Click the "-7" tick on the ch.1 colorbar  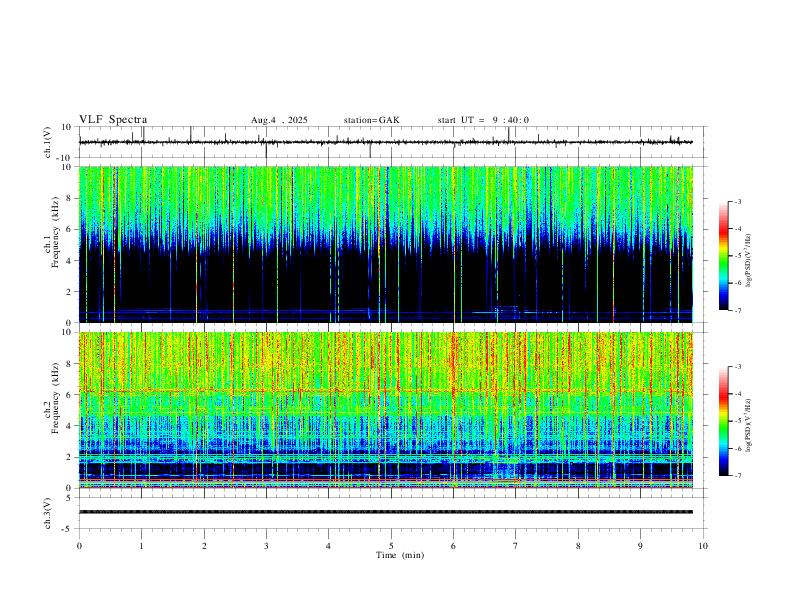tap(738, 310)
